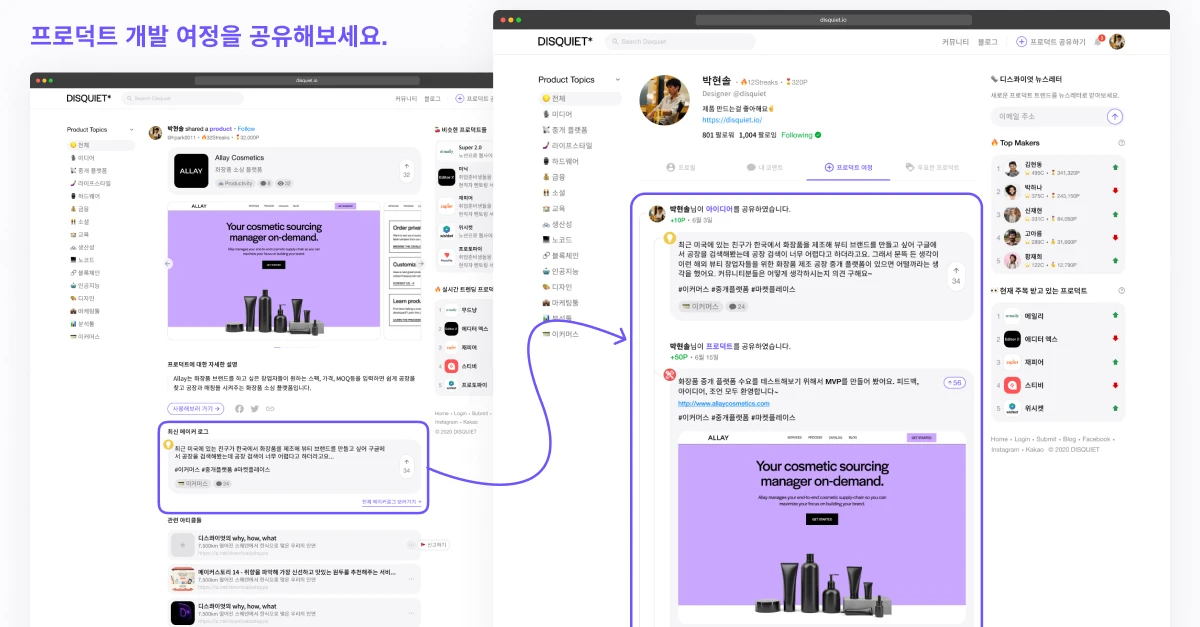Open the notification bell in the right window
Image resolution: width=1200 pixels, height=627 pixels.
[1099, 41]
